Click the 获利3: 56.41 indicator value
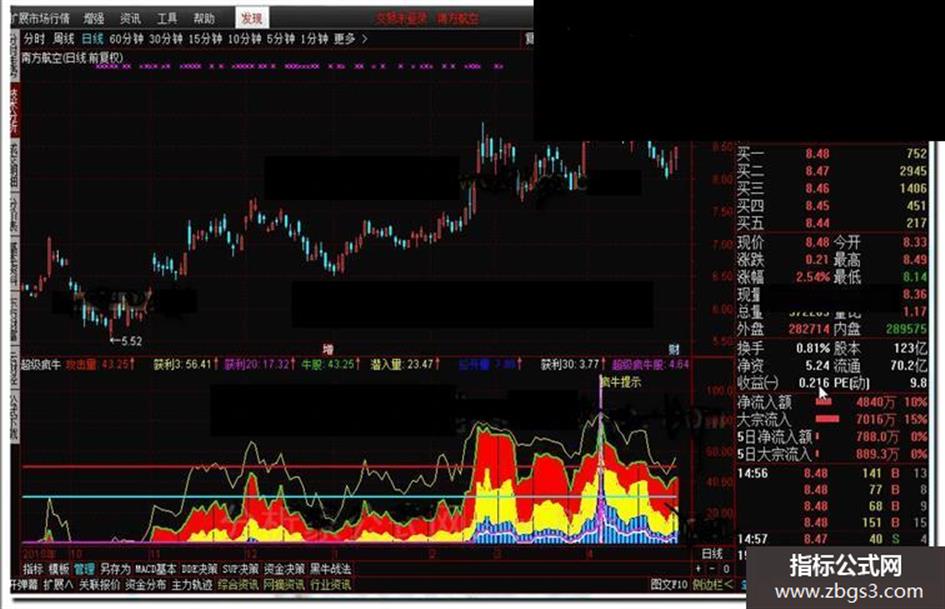Image resolution: width=945 pixels, height=609 pixels. pyautogui.click(x=186, y=364)
